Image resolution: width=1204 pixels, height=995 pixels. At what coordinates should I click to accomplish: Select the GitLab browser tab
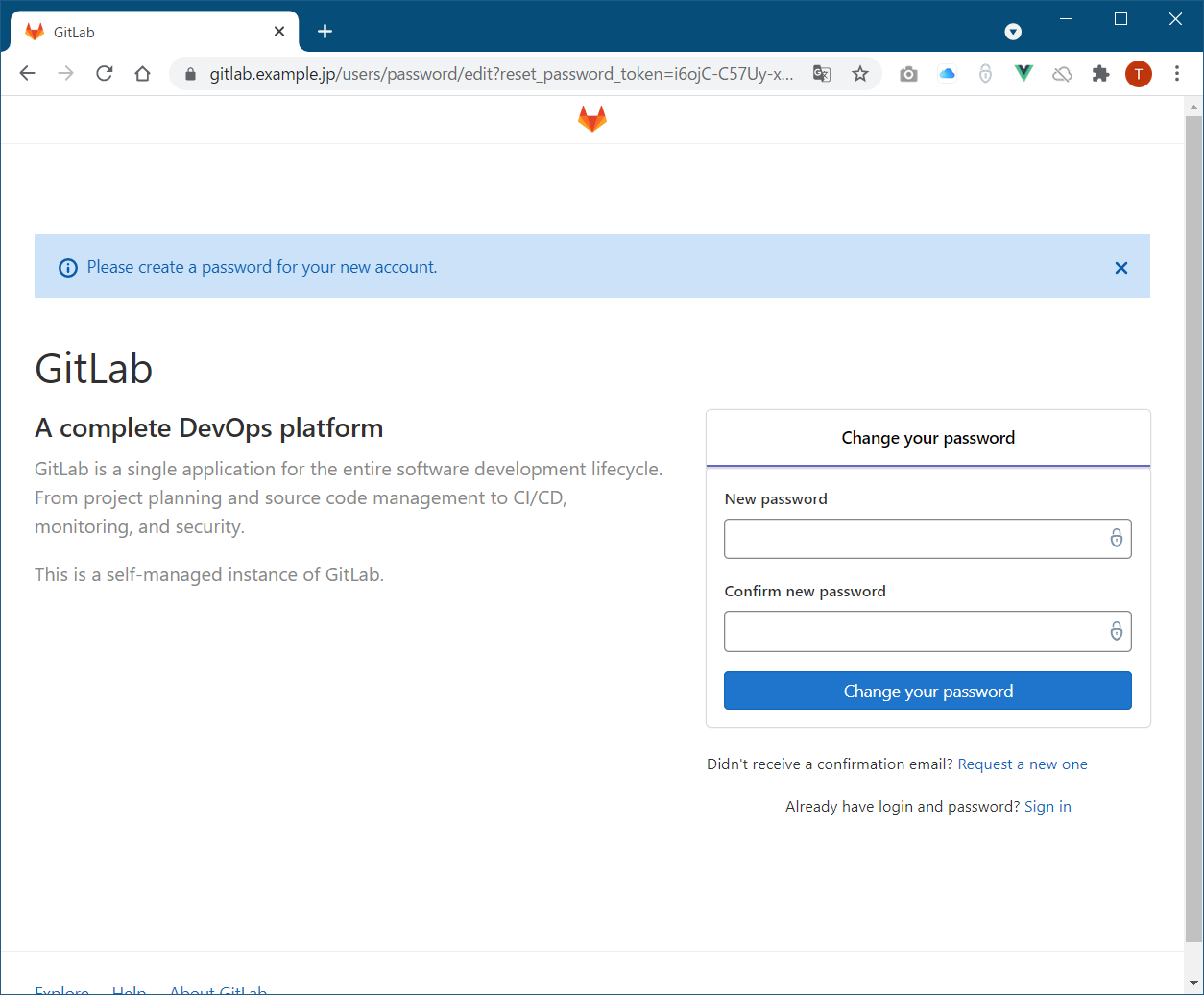tap(155, 32)
